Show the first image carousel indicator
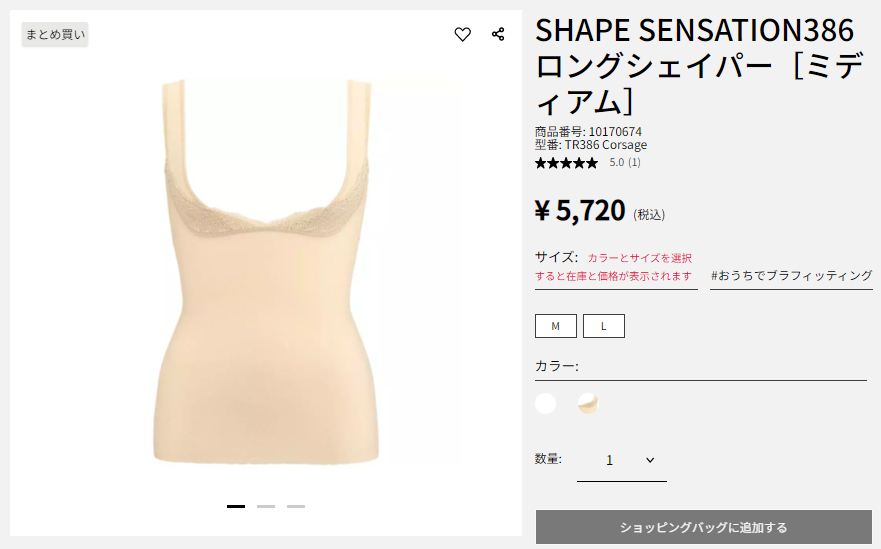 (x=236, y=506)
